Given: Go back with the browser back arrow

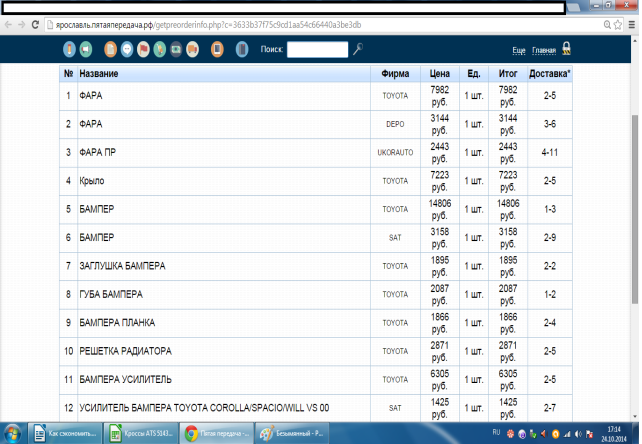Looking at the screenshot, I should [x=8, y=25].
